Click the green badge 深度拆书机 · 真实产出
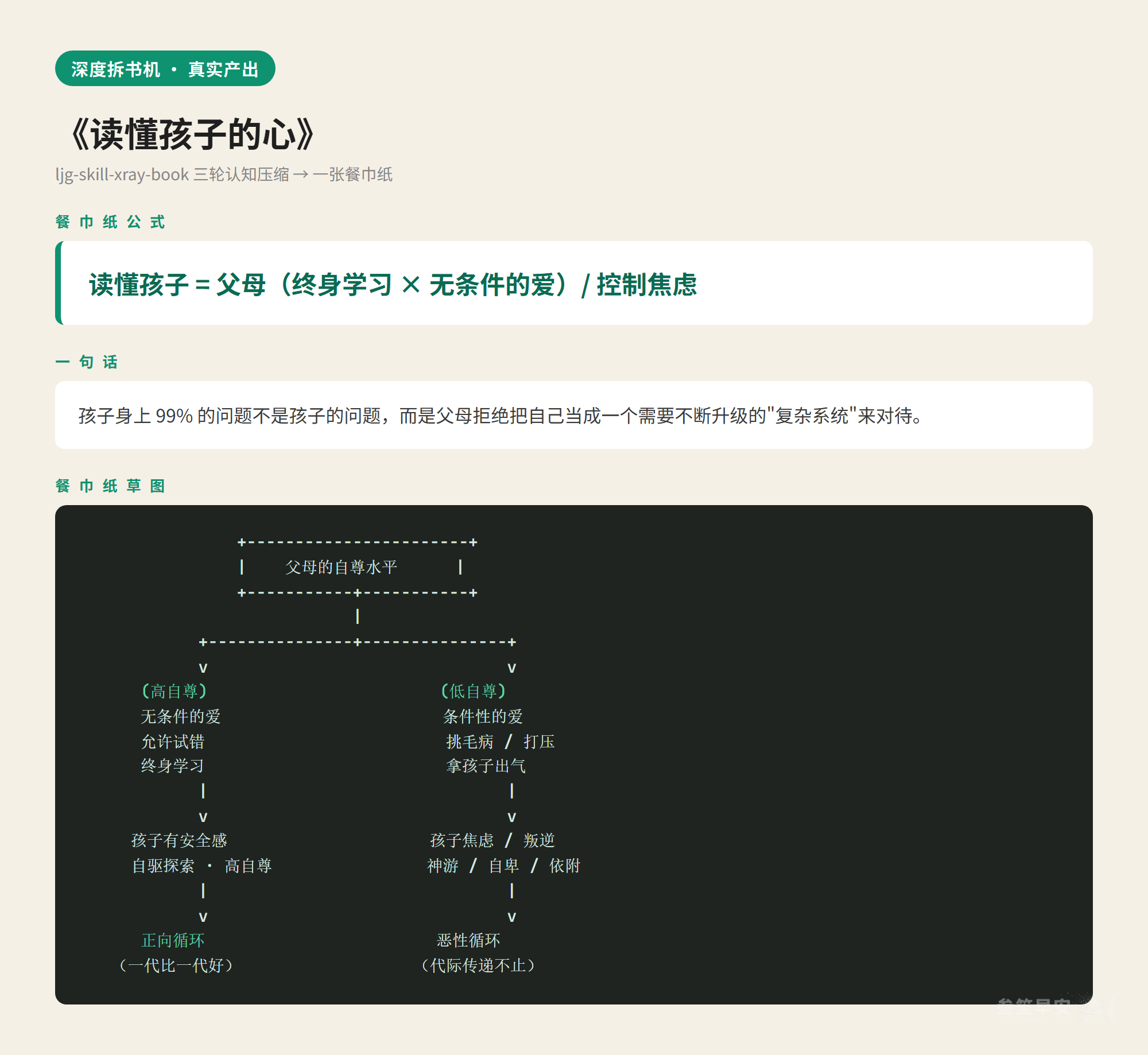1148x1055 pixels. click(165, 69)
